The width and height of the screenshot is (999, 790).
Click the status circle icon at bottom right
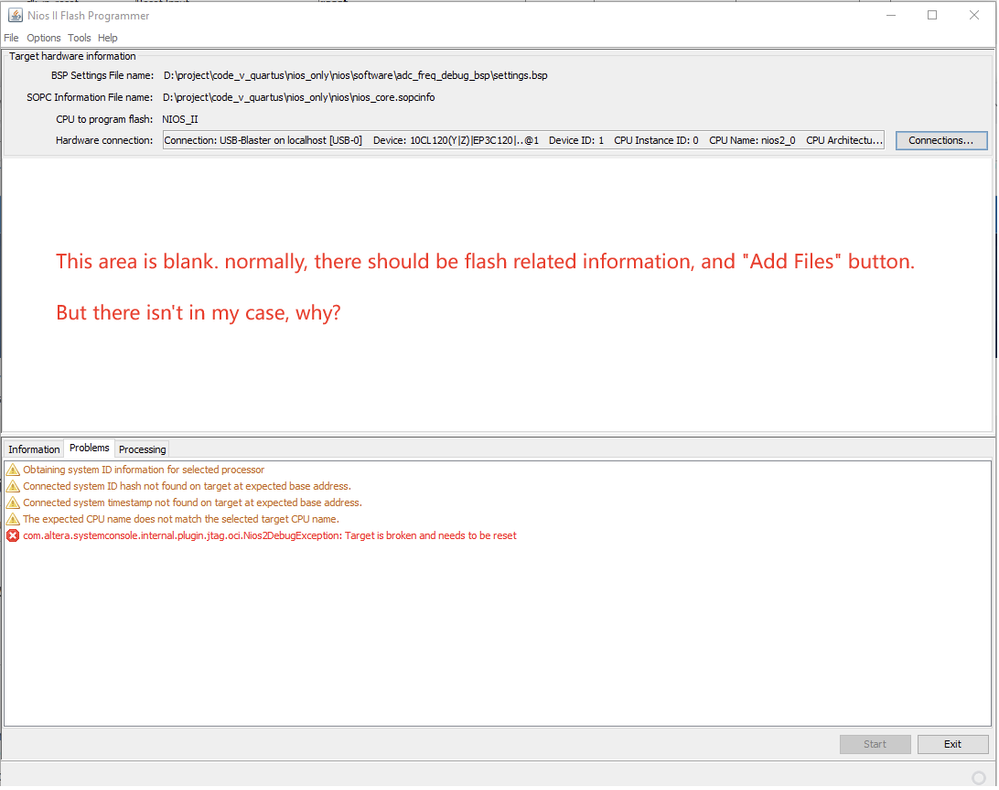(978, 778)
